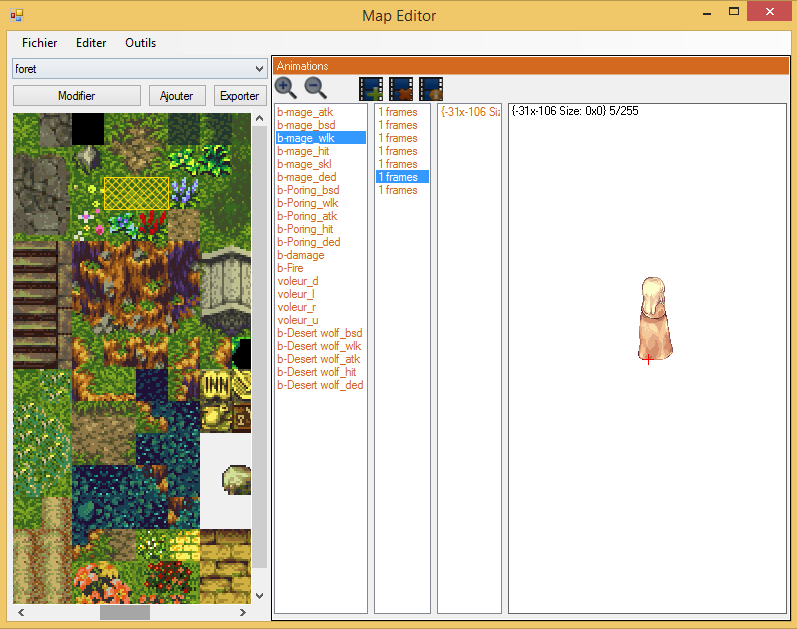
Task: Select the last '1 frames' row
Action: tap(402, 190)
